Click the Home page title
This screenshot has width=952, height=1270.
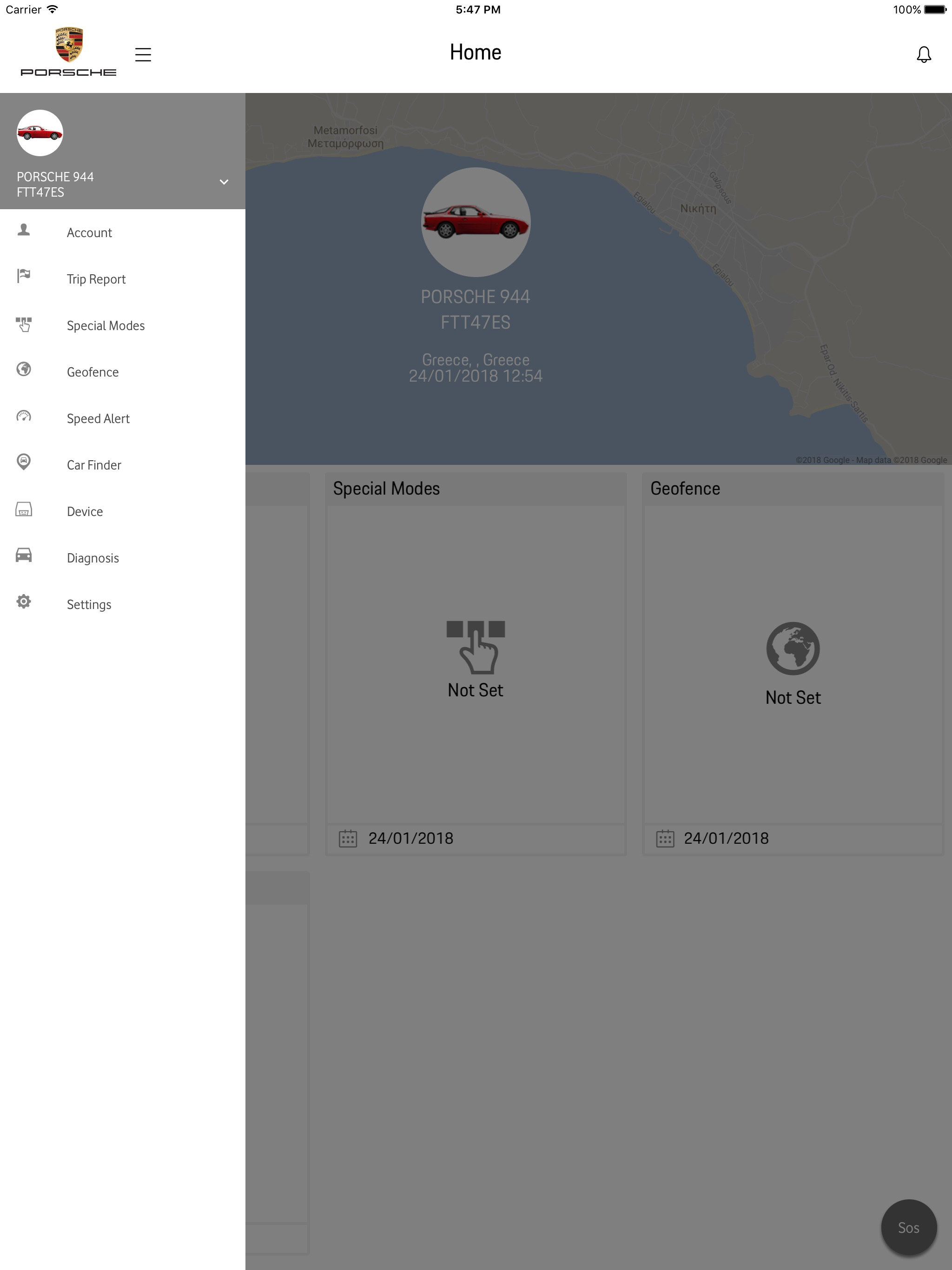(x=476, y=52)
